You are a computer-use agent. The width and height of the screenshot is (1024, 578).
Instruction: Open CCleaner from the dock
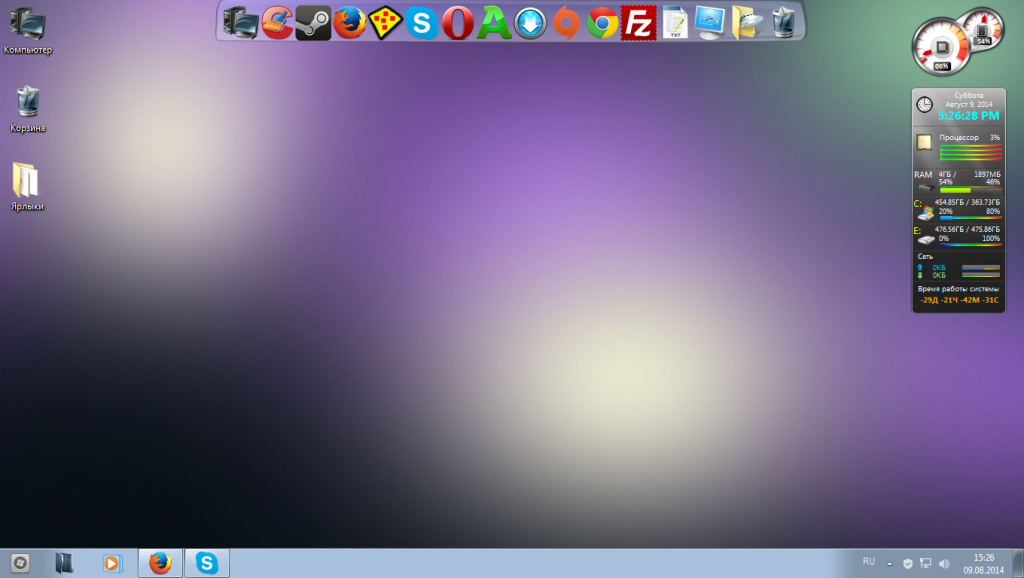(277, 22)
